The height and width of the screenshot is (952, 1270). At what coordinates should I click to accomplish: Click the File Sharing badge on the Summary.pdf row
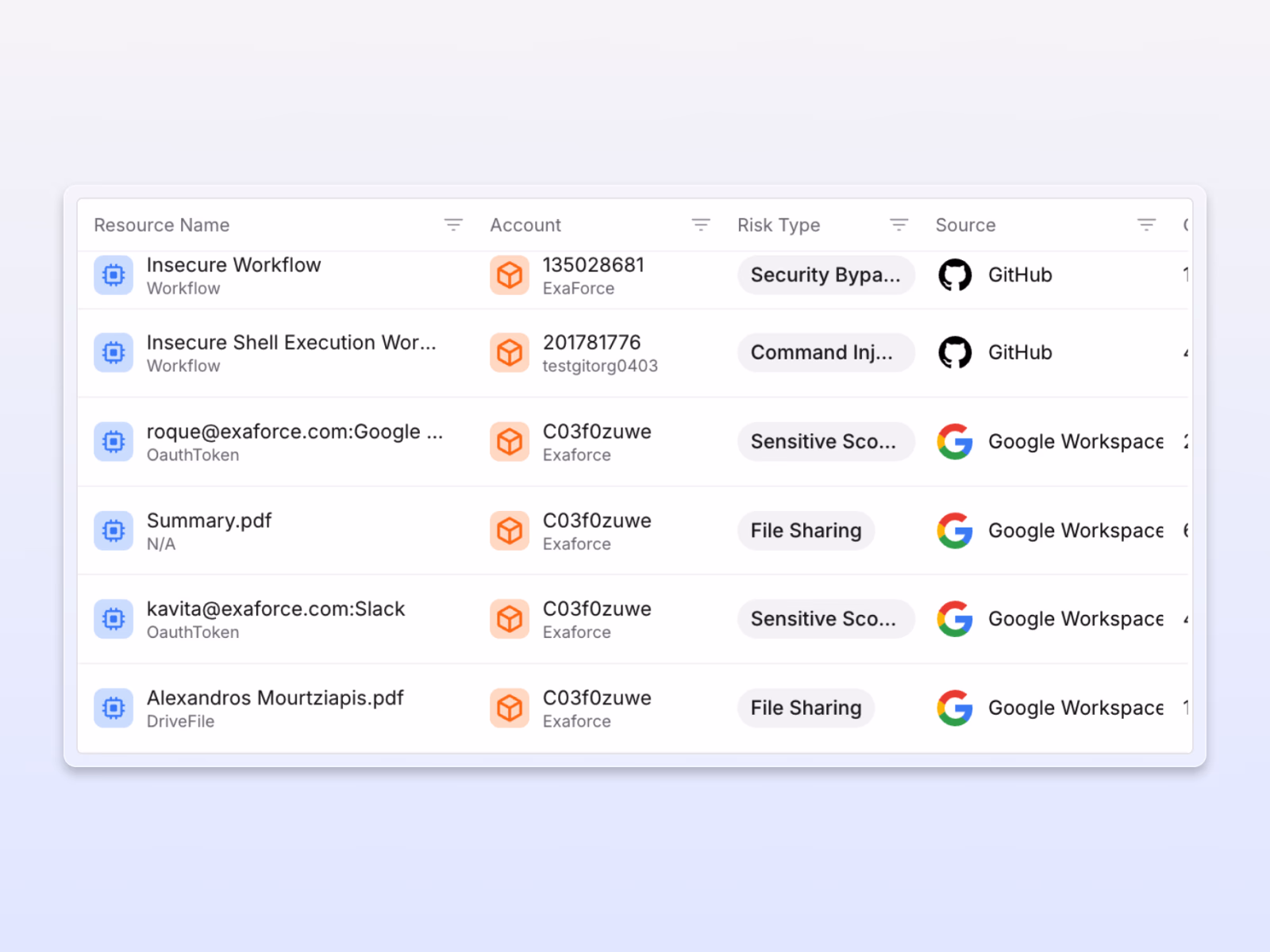[x=806, y=531]
